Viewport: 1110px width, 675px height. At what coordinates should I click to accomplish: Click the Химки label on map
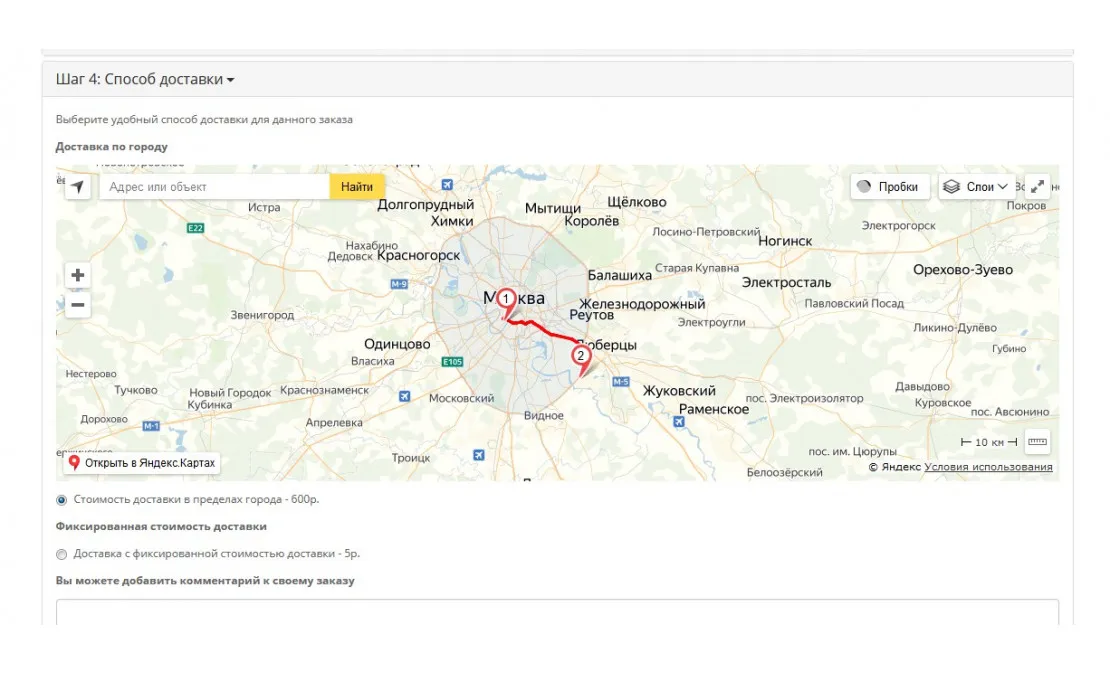(452, 221)
